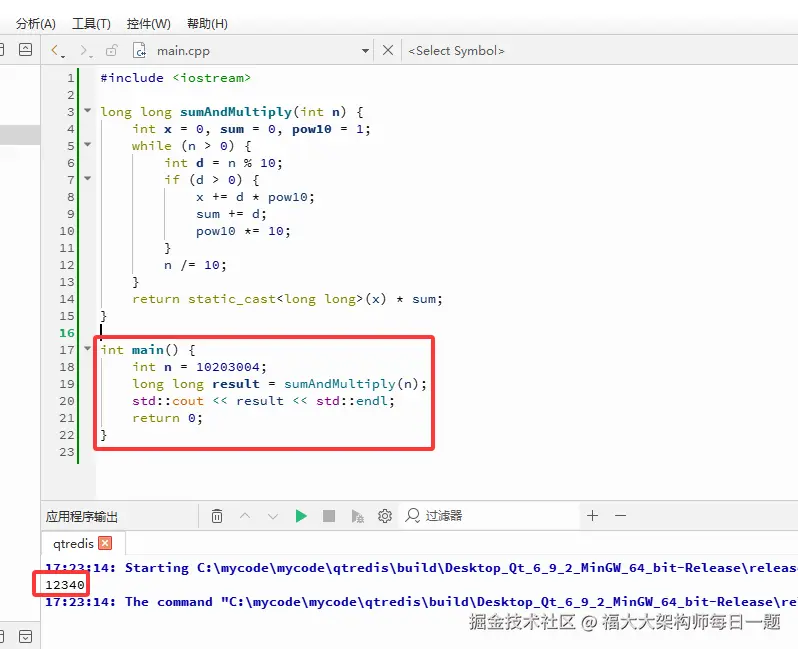The height and width of the screenshot is (649, 798).
Task: Click line number 1 in gutter
Action: tap(70, 78)
